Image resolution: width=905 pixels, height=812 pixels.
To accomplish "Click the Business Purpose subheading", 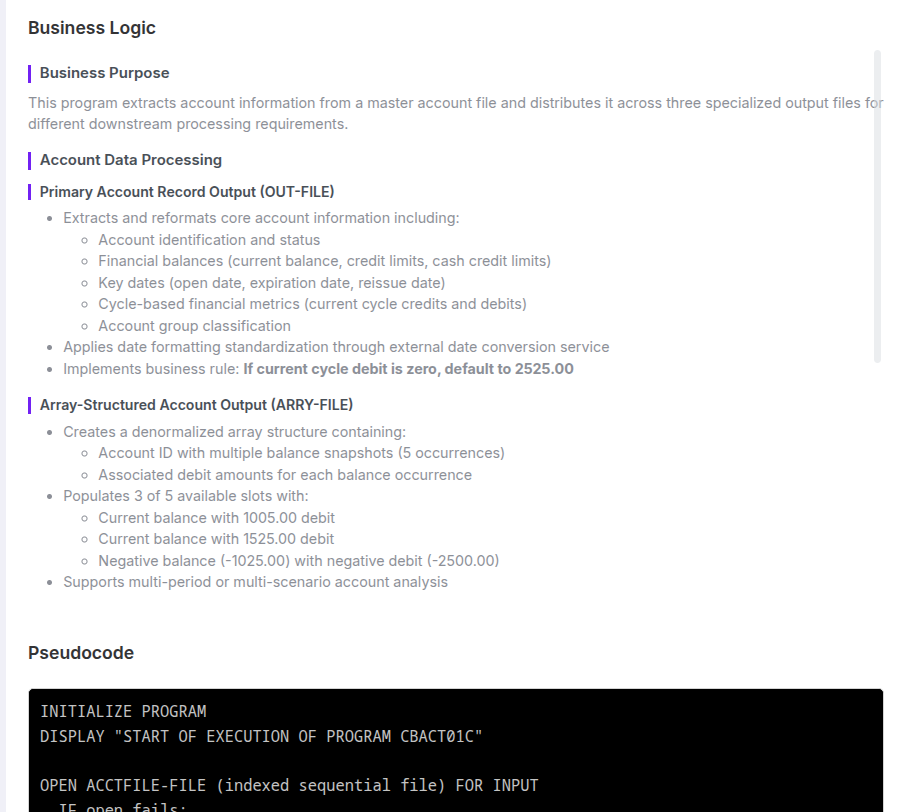I will point(104,73).
